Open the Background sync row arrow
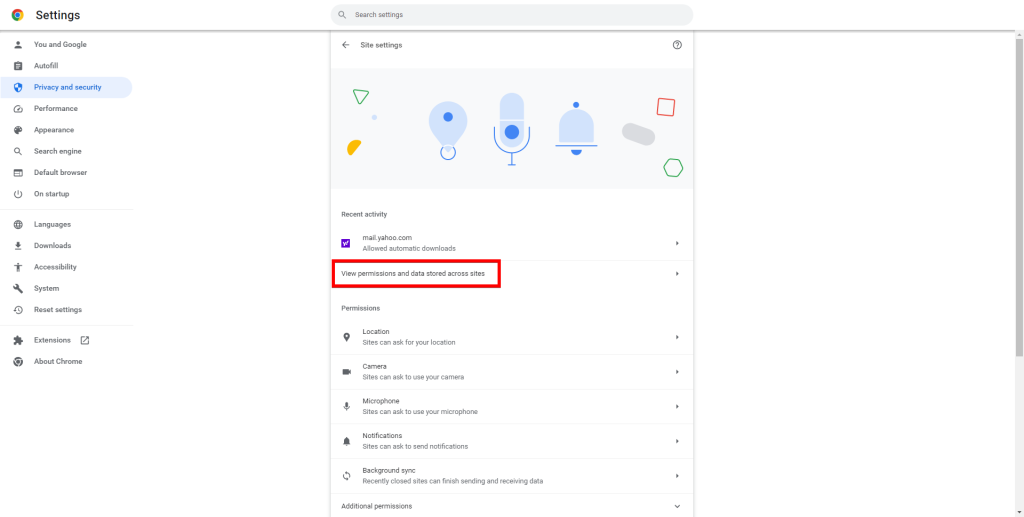Screen dimensions: 1024x517 point(677,476)
